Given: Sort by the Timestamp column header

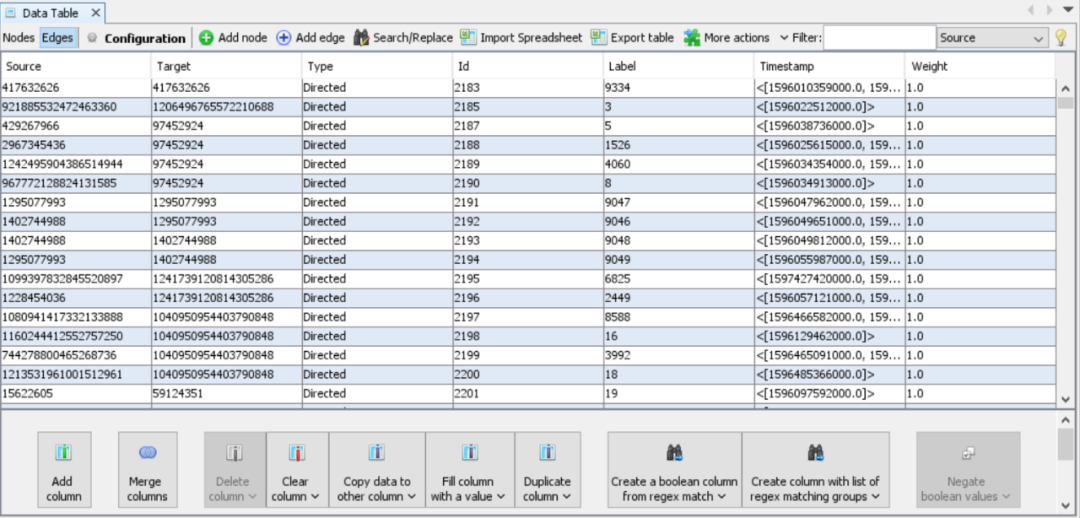Looking at the screenshot, I should tap(829, 66).
